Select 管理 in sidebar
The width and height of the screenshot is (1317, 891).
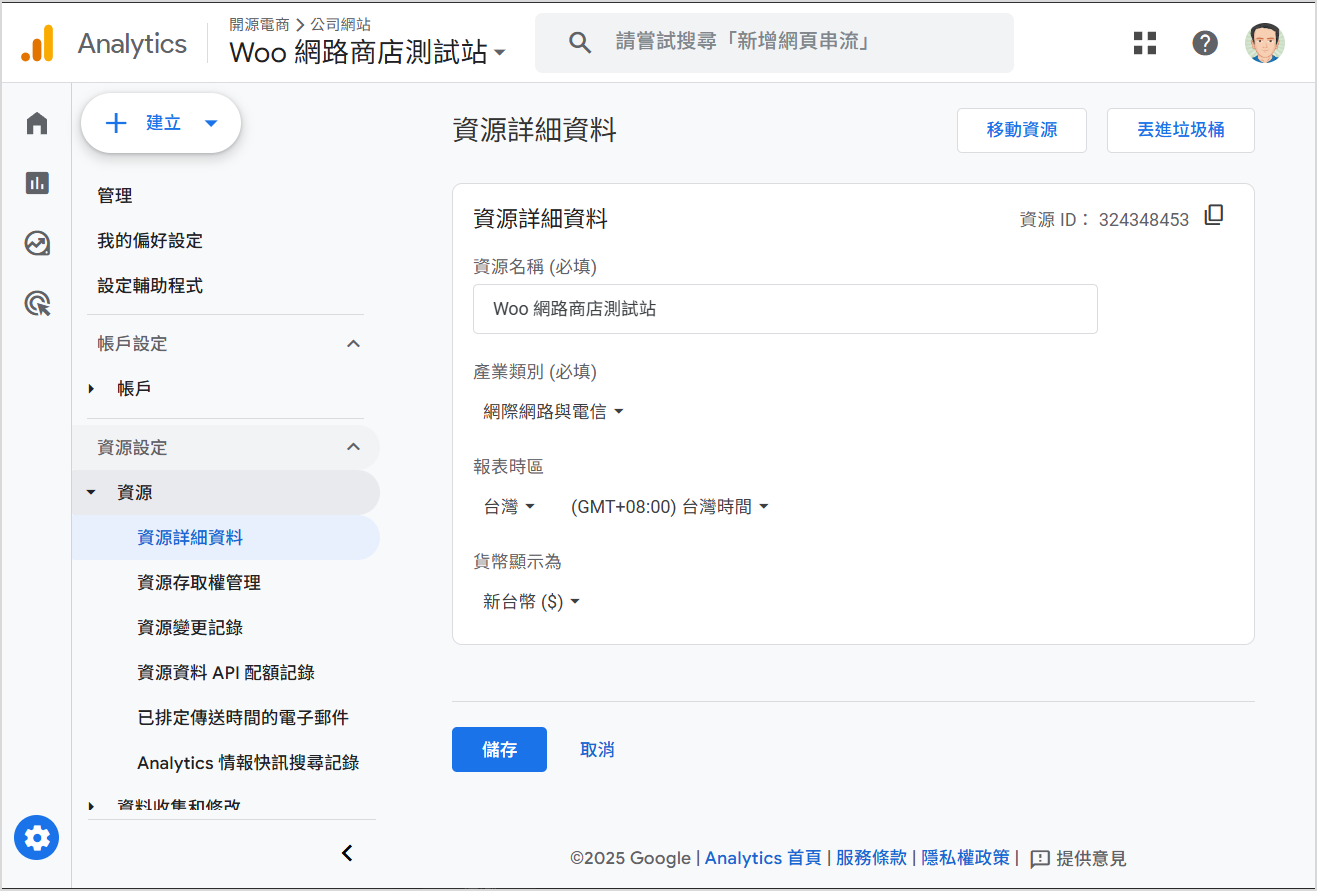tap(115, 196)
